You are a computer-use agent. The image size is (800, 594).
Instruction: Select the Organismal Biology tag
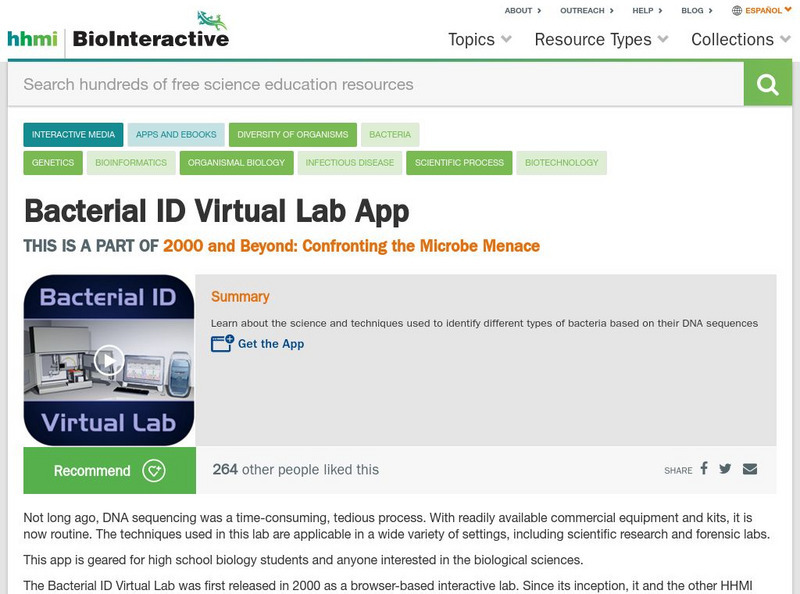coord(237,163)
